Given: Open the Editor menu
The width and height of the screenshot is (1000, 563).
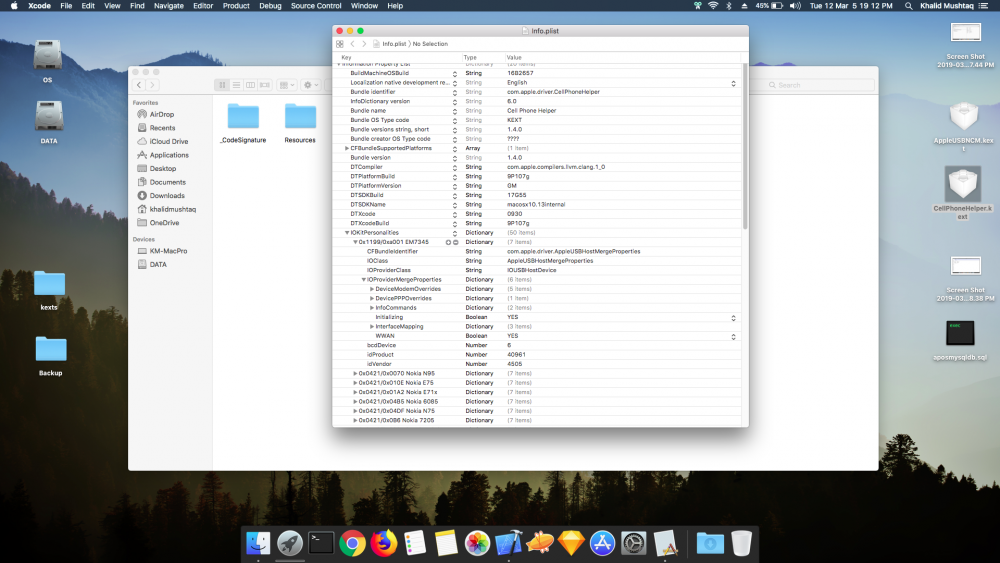Looking at the screenshot, I should (203, 6).
